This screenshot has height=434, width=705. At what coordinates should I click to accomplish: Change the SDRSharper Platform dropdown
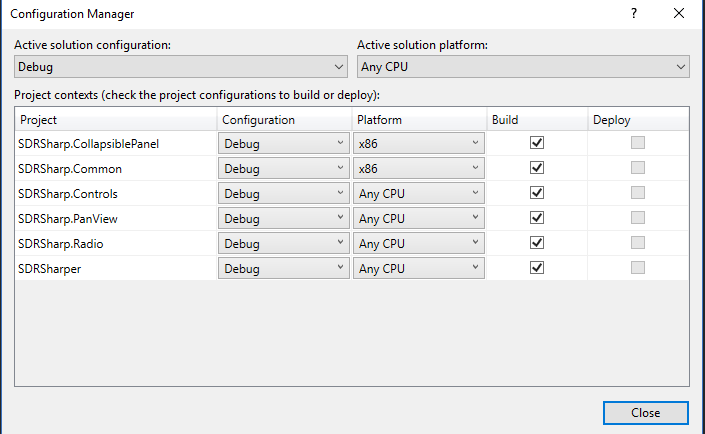[419, 268]
